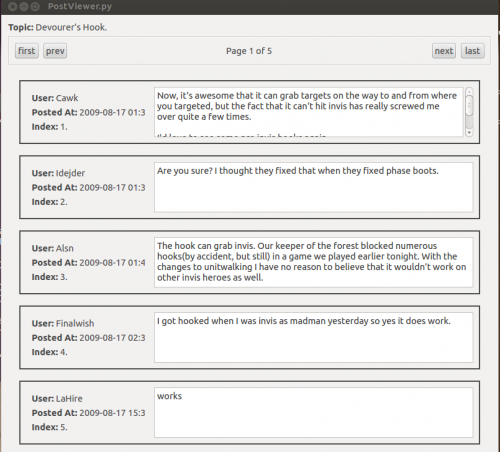This screenshot has width=500, height=452.
Task: Select Finalwish's post text area
Action: (314, 337)
